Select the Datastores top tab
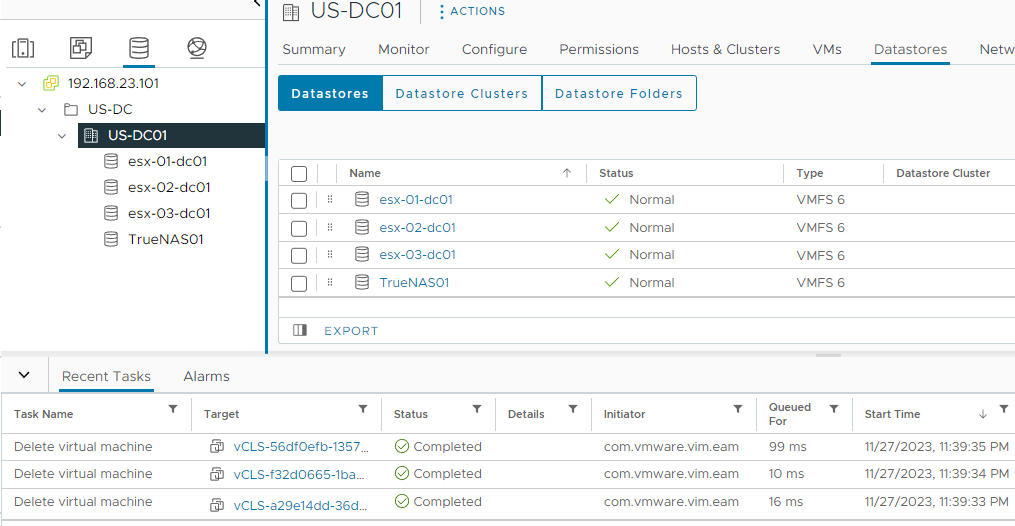This screenshot has width=1015, height=526. [910, 49]
